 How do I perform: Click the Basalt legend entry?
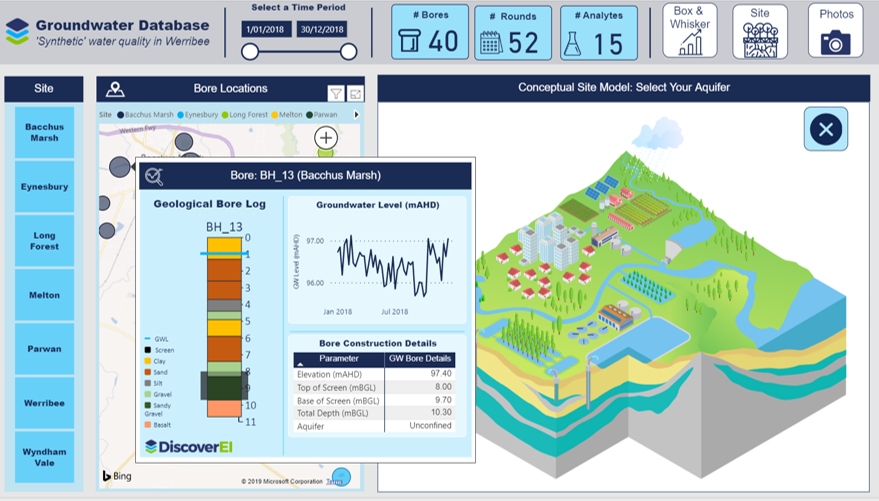pyautogui.click(x=158, y=425)
